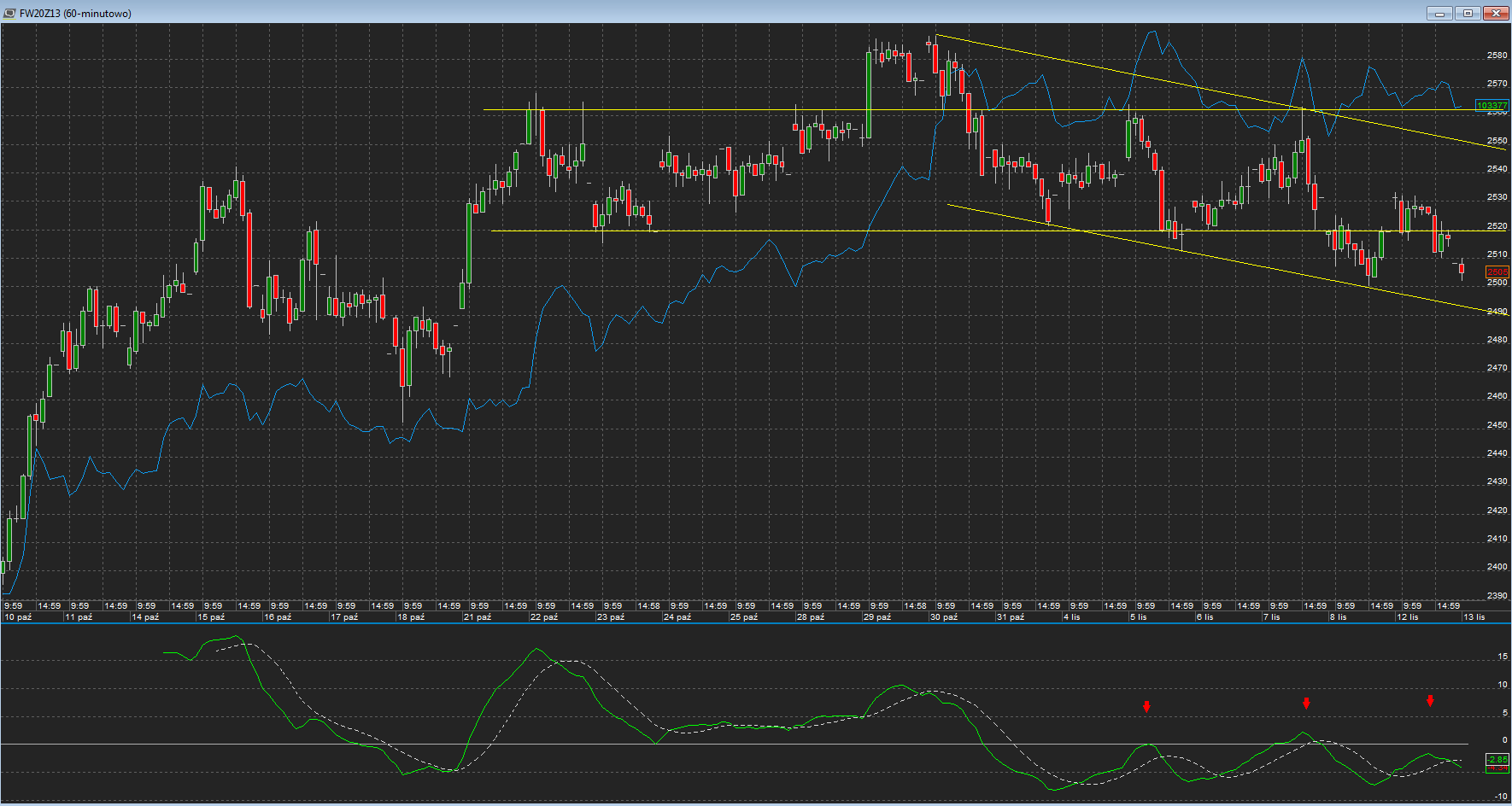The image size is (1512, 806).
Task: Click the 2580 price axis label
Action: [x=1497, y=55]
